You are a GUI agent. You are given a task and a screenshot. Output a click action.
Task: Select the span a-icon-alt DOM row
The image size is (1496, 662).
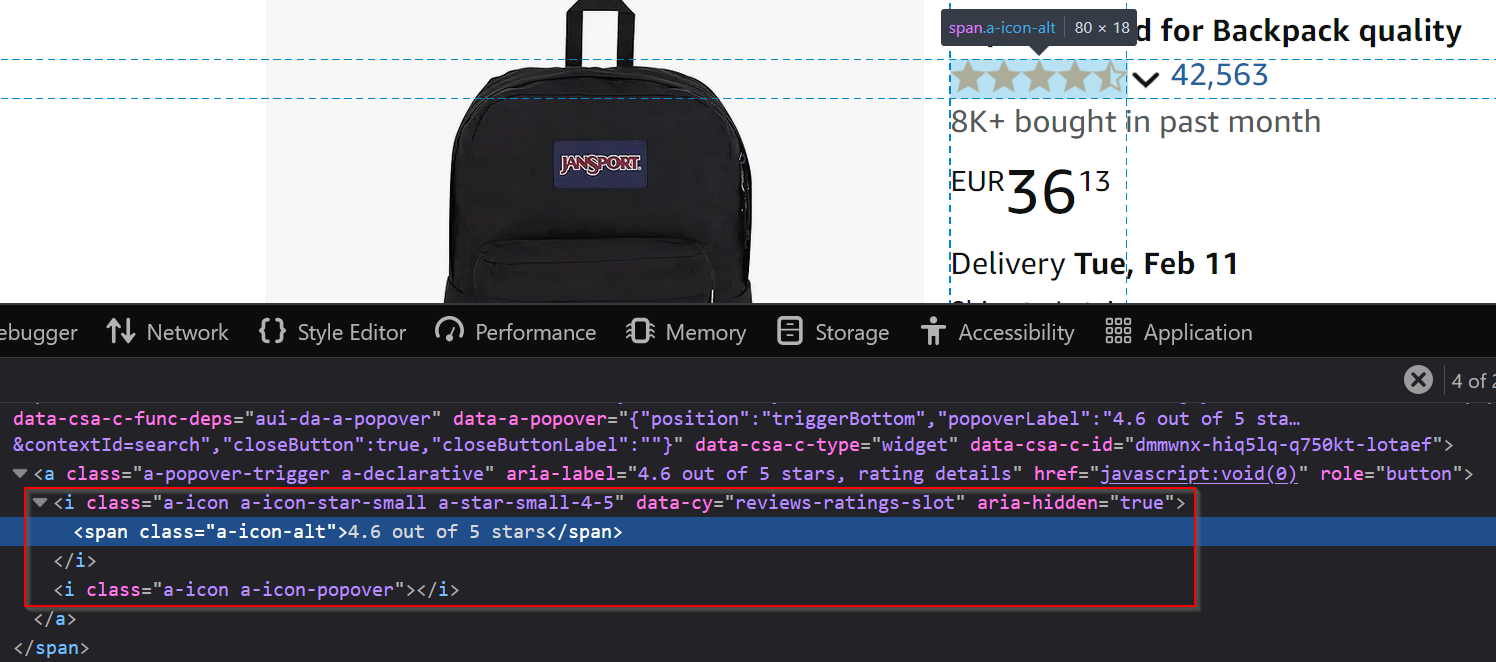(x=348, y=532)
